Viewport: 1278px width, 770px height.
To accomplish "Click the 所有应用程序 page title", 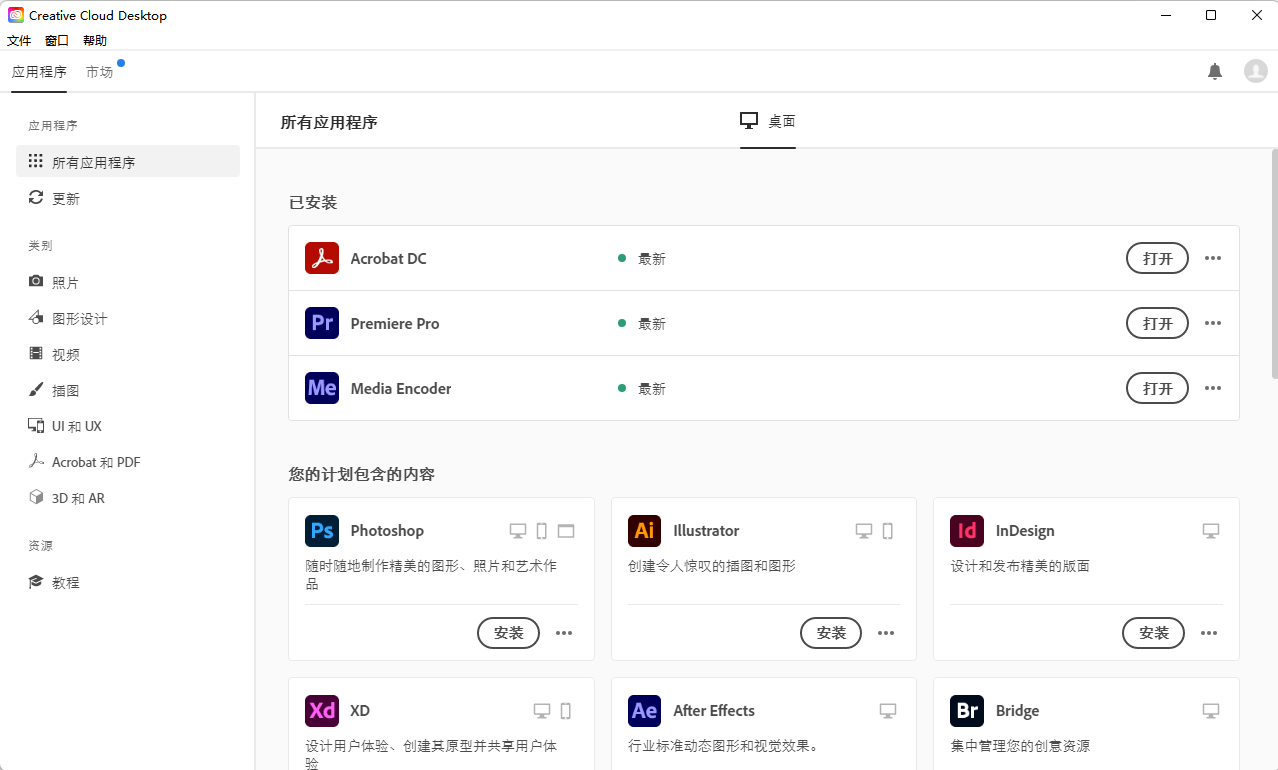I will tap(329, 123).
